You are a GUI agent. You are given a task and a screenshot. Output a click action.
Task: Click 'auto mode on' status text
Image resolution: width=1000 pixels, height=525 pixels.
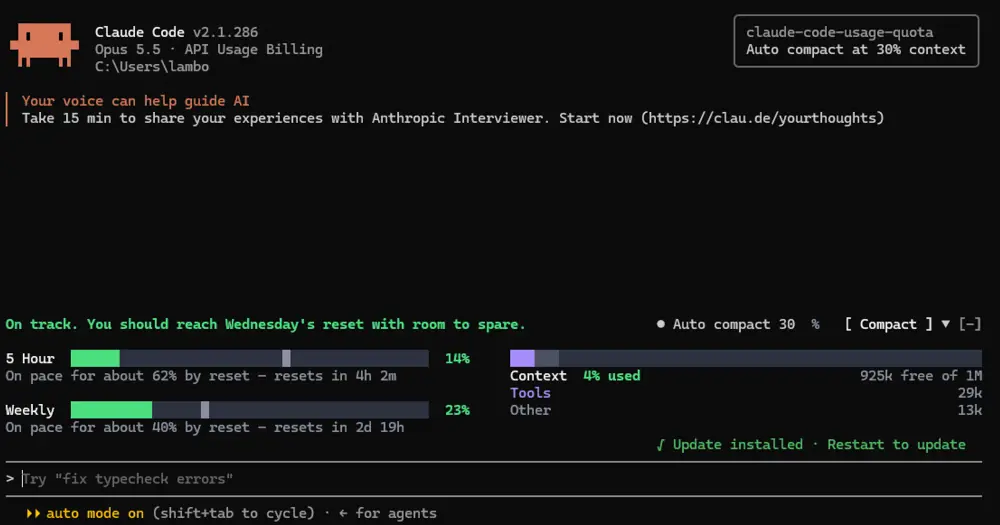tap(95, 513)
